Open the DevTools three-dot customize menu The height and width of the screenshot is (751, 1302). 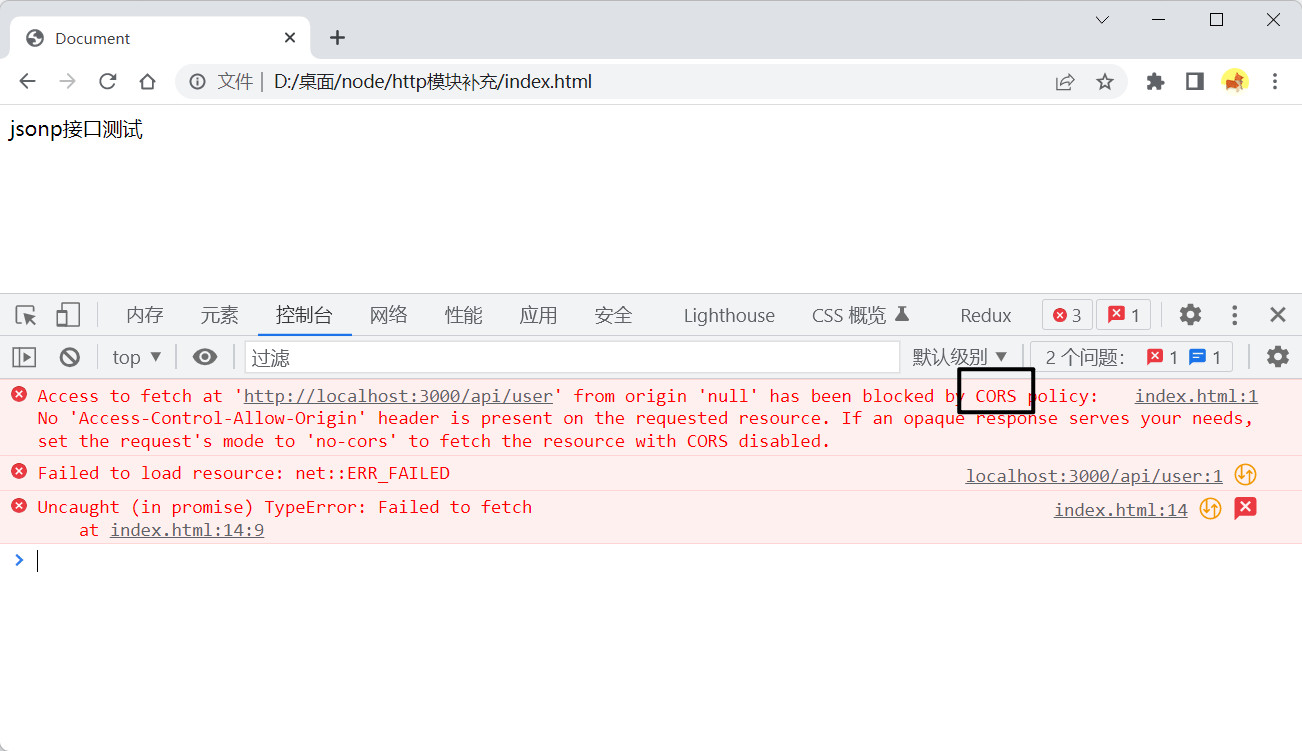pos(1235,315)
